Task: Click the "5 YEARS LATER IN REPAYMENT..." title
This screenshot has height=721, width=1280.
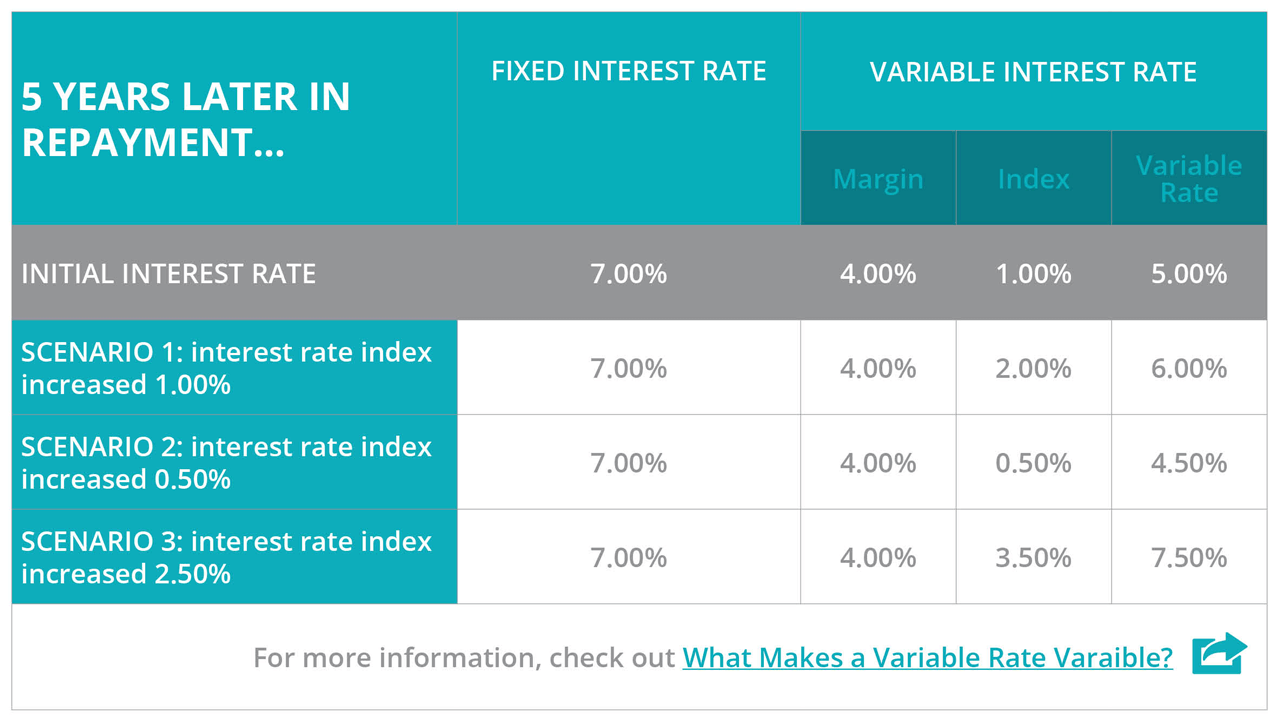Action: click(x=186, y=119)
